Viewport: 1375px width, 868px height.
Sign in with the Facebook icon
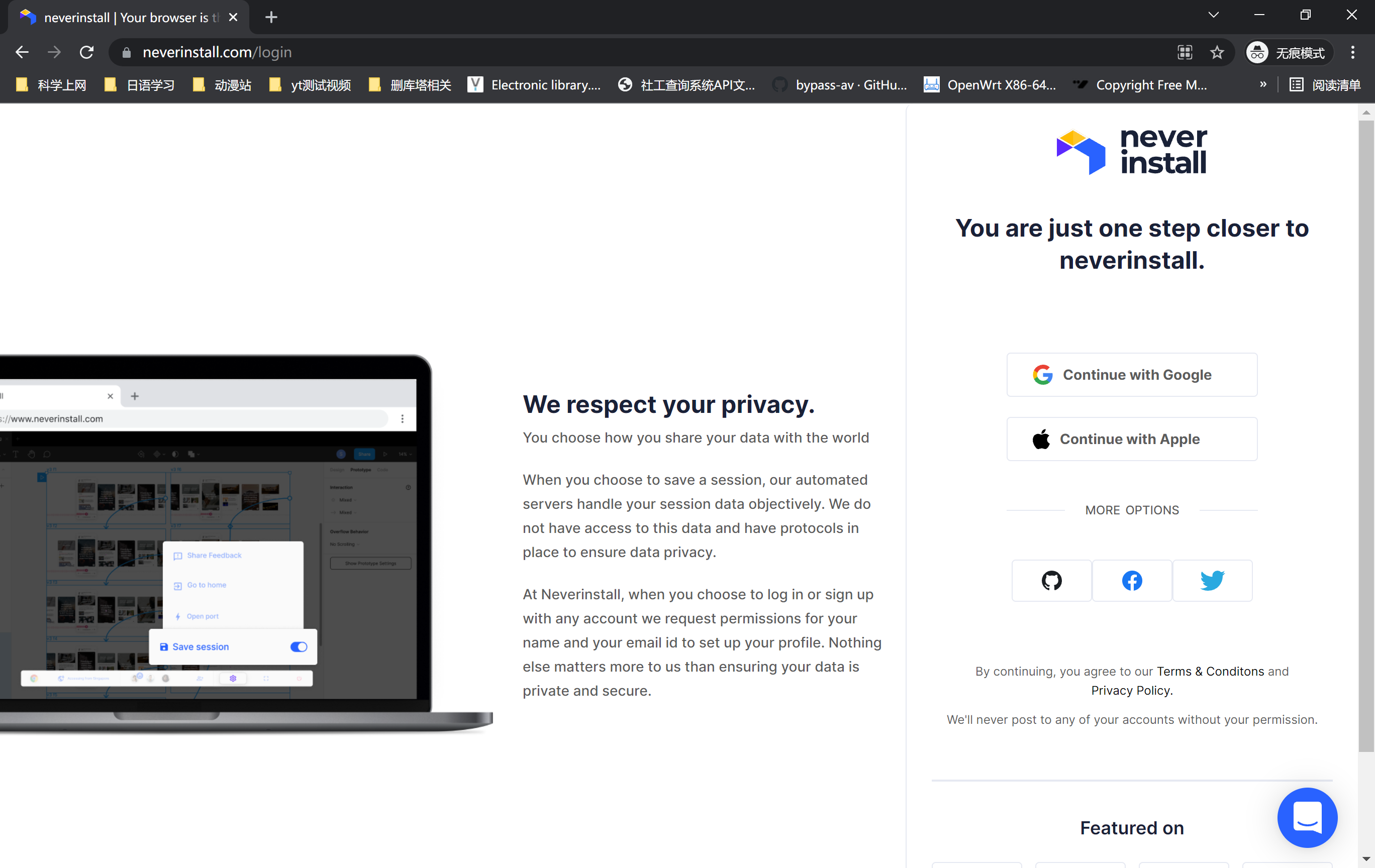1132,580
